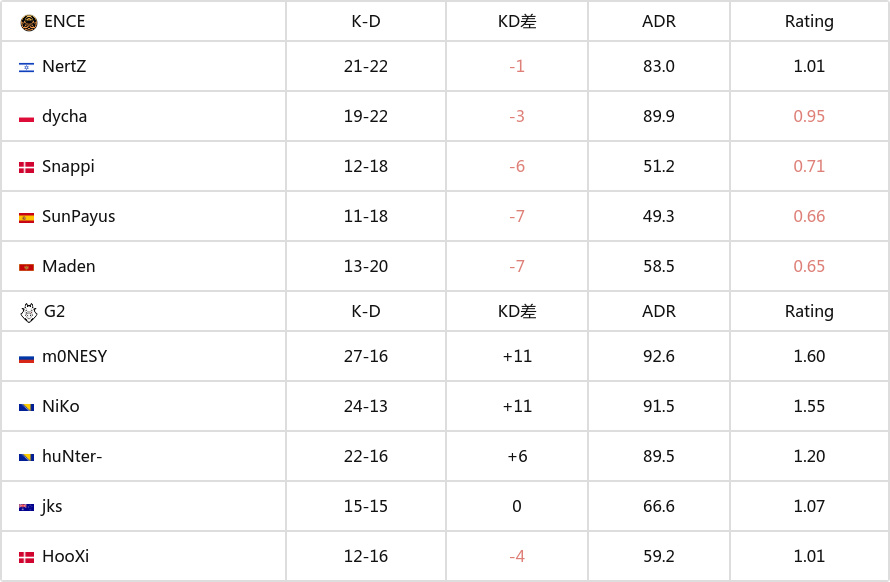Click ENCE K-D column header
Screen dimensions: 890x582
coord(366,21)
